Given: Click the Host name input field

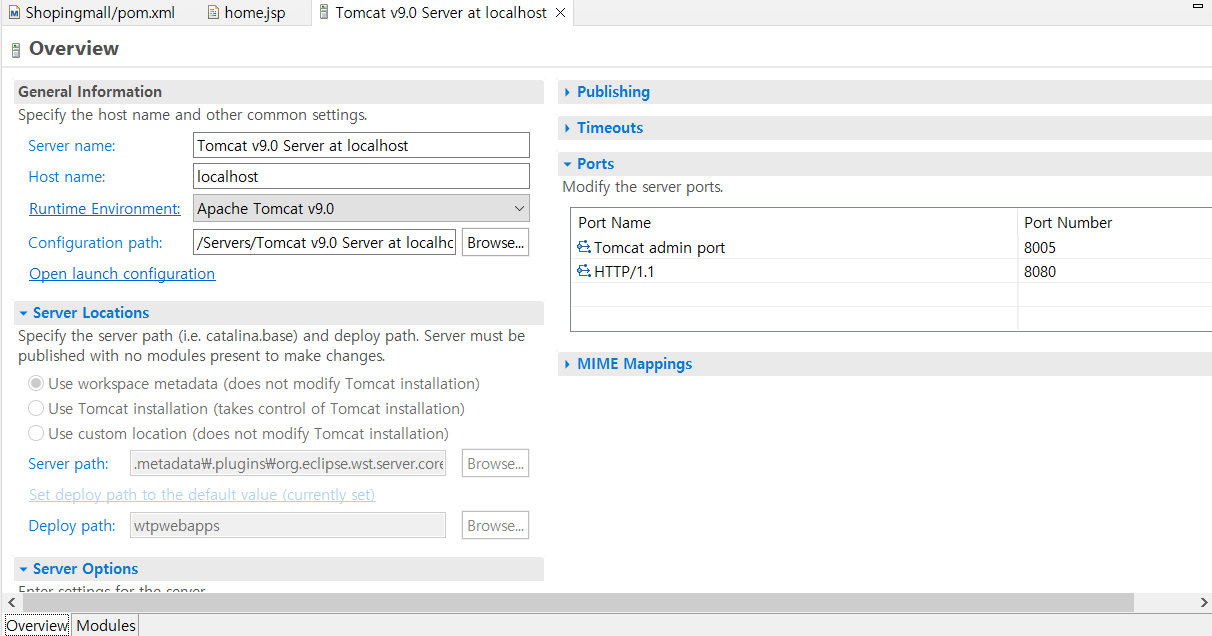Looking at the screenshot, I should (x=361, y=176).
